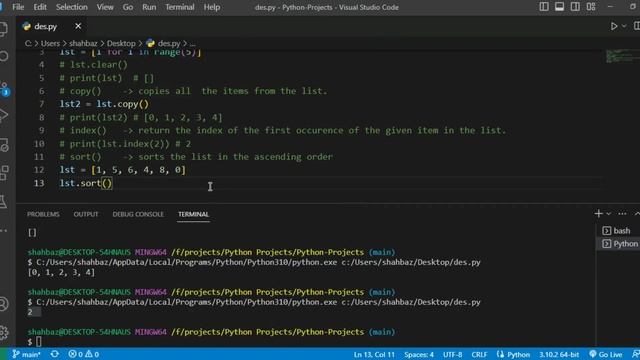Open errors and warnings counter in status bar
The width and height of the screenshot is (640, 360).
pos(84,354)
